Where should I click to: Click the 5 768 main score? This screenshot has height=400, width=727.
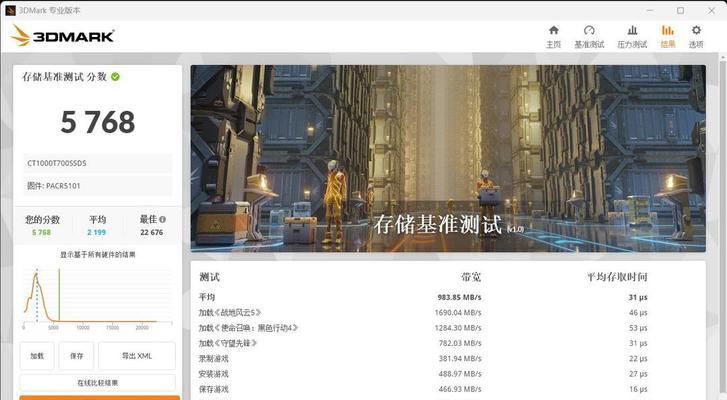98,122
